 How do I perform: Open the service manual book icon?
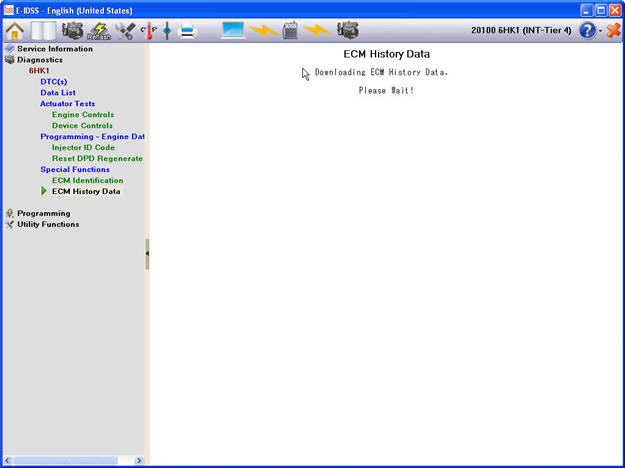[43, 30]
